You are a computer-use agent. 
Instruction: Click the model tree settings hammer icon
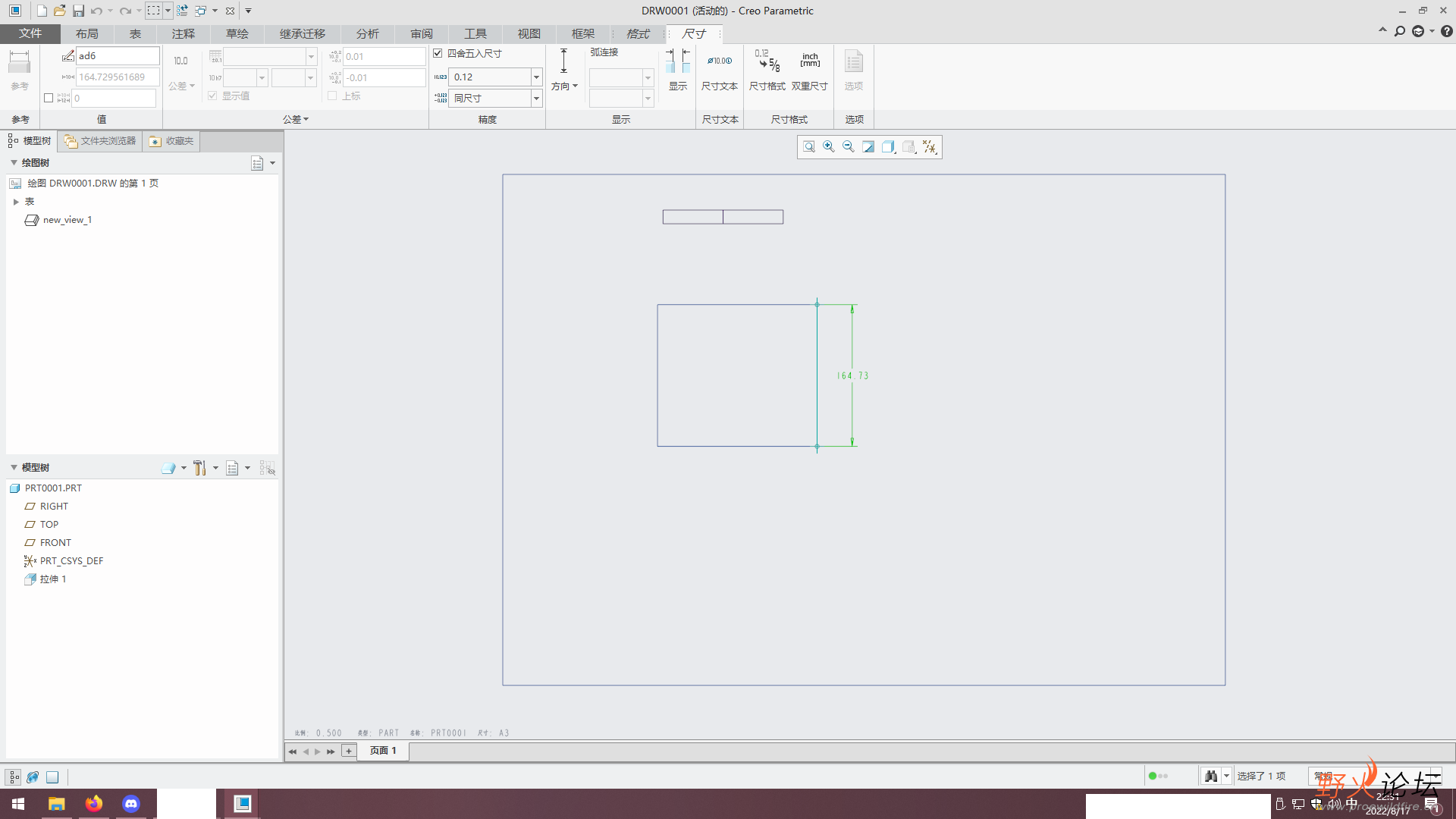click(199, 468)
